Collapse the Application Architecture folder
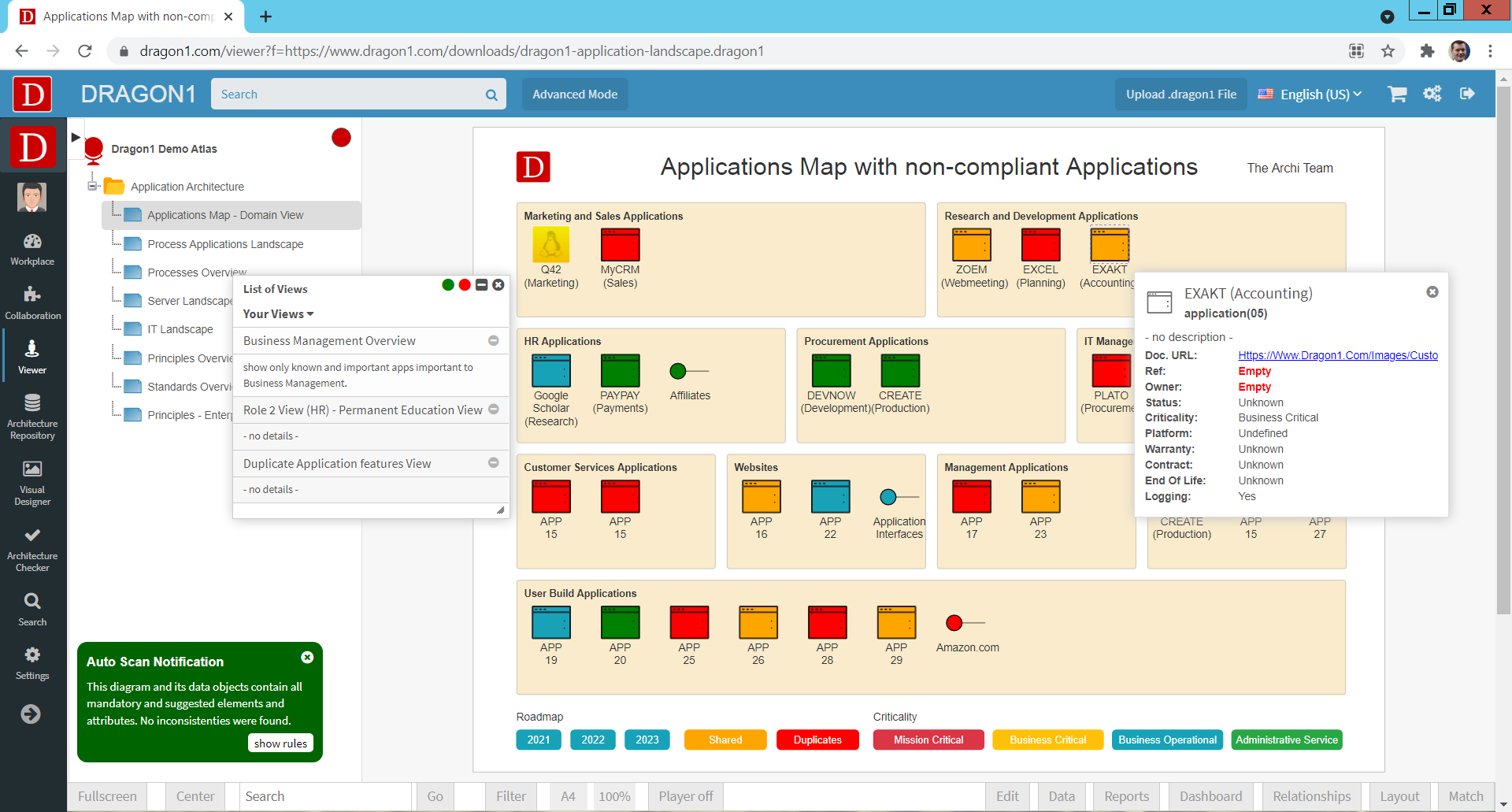This screenshot has height=812, width=1512. [x=93, y=186]
